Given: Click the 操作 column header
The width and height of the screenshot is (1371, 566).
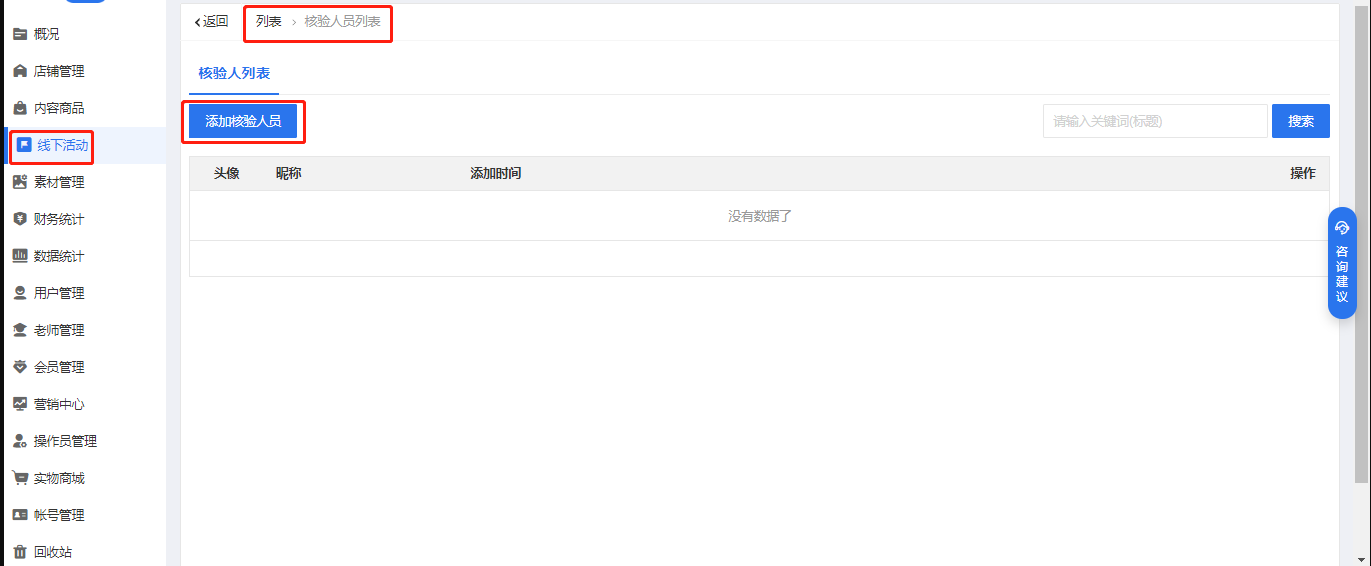Looking at the screenshot, I should [1303, 173].
